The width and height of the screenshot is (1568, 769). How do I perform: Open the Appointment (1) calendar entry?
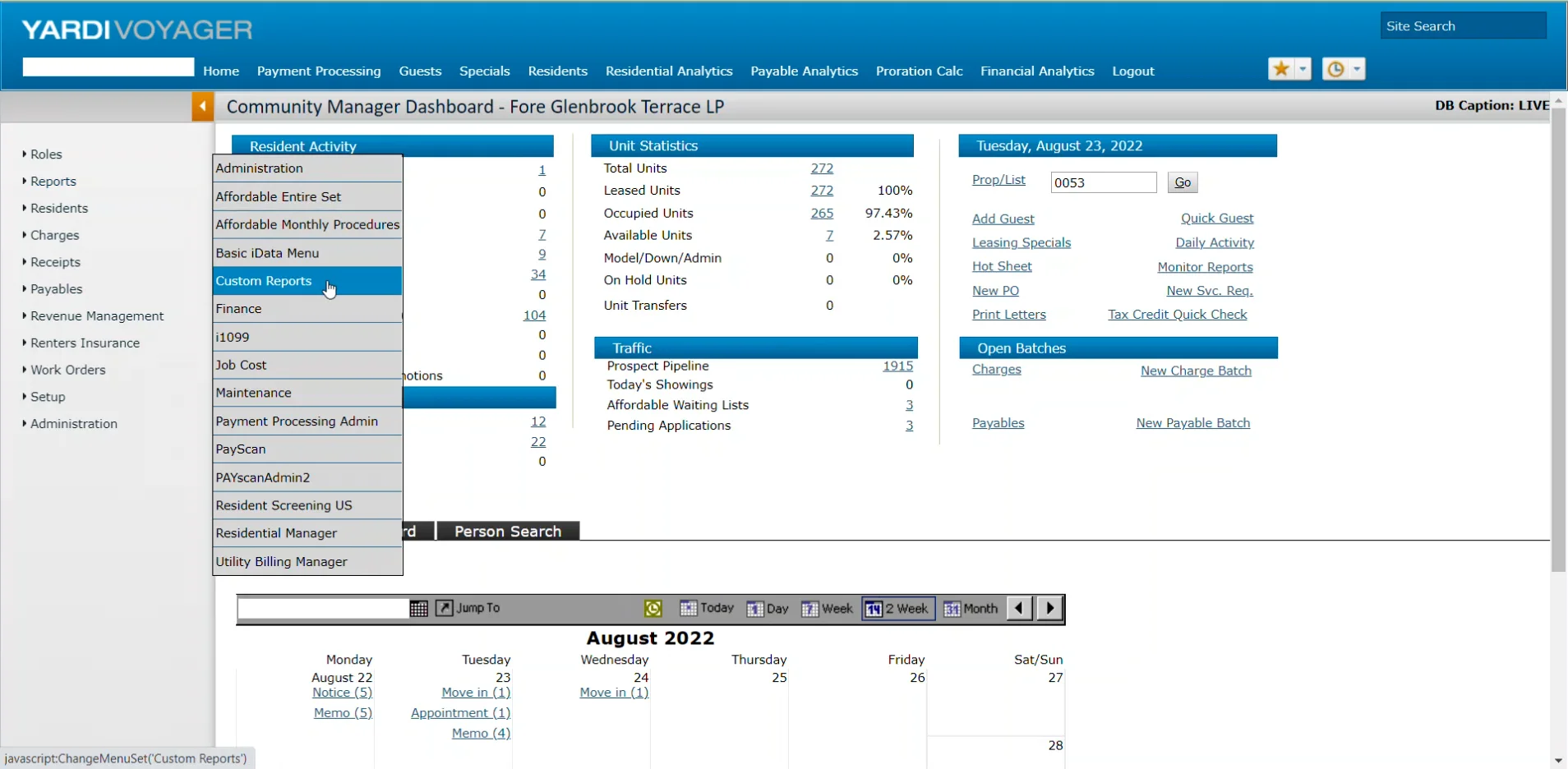[x=460, y=713]
